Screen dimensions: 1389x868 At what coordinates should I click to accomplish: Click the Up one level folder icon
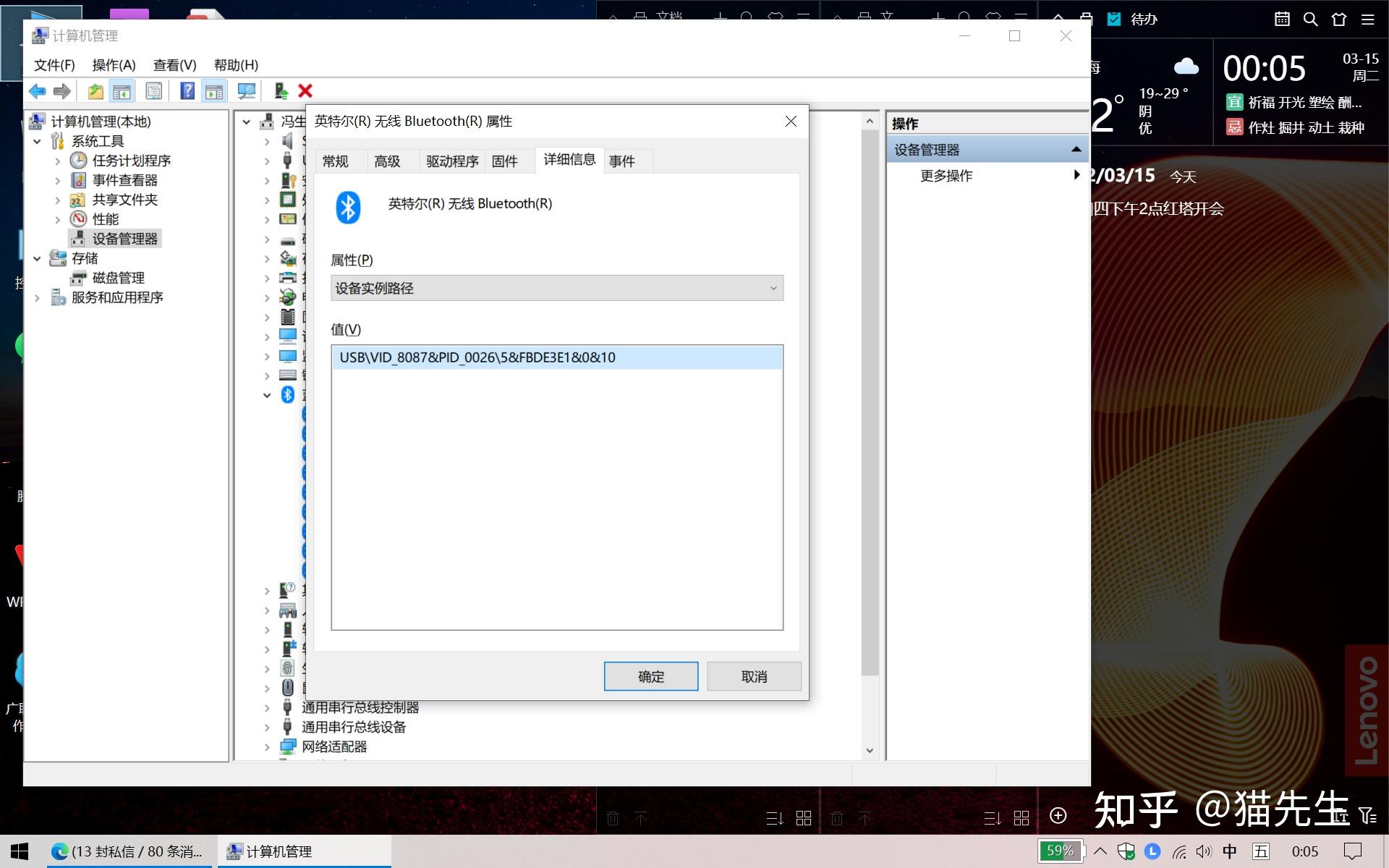tap(95, 91)
